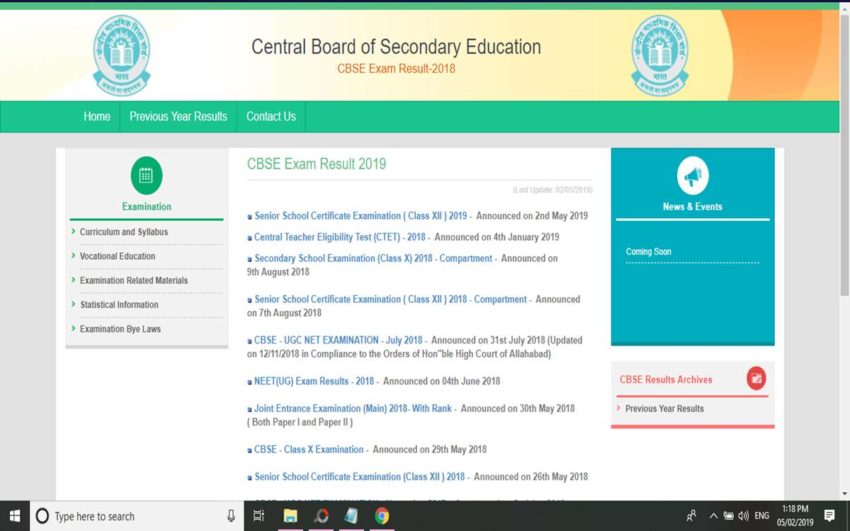This screenshot has height=531, width=850.
Task: Click the ENG language indicator
Action: pyautogui.click(x=762, y=516)
